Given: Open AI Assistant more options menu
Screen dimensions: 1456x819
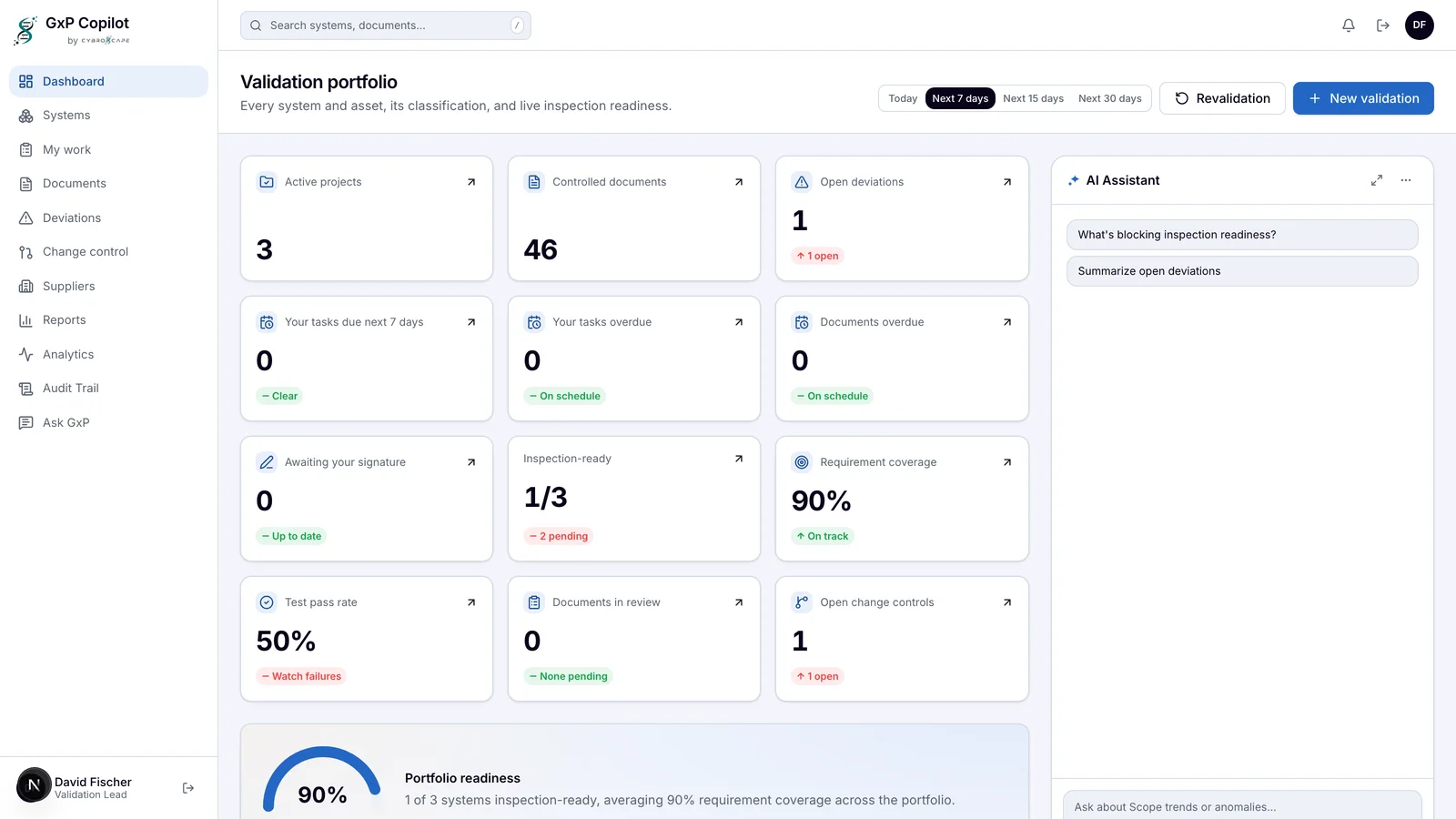Looking at the screenshot, I should 1406,180.
